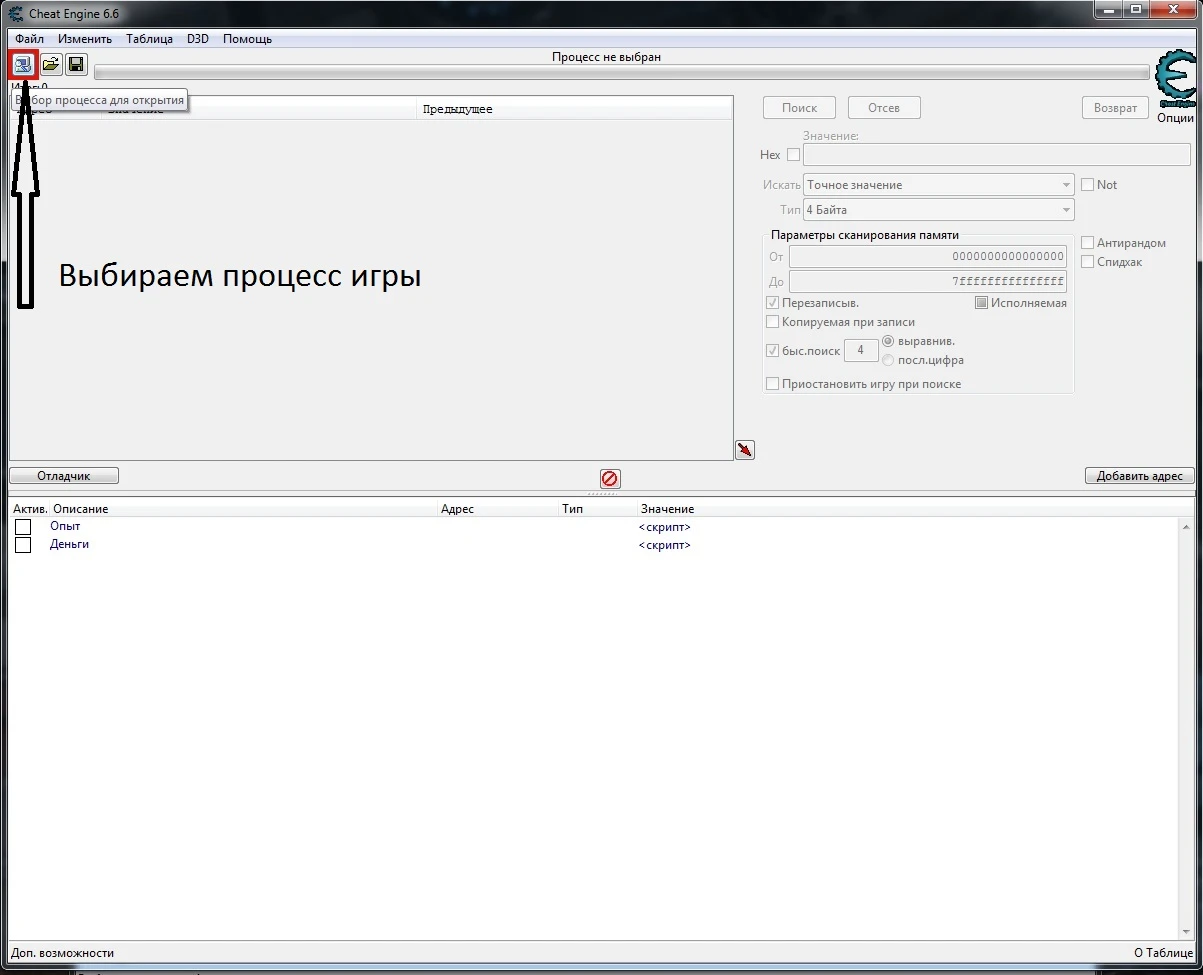Click the save cheat table icon
Viewport: 1203px width, 975px height.
(75, 64)
